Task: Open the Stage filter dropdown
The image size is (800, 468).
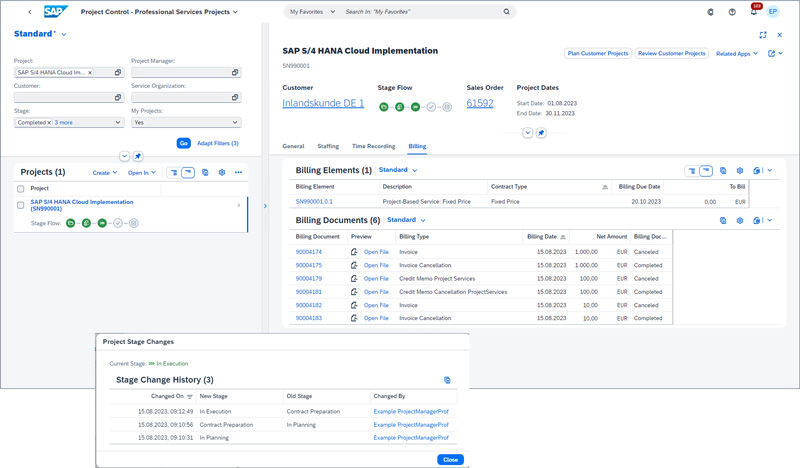Action: (x=118, y=122)
